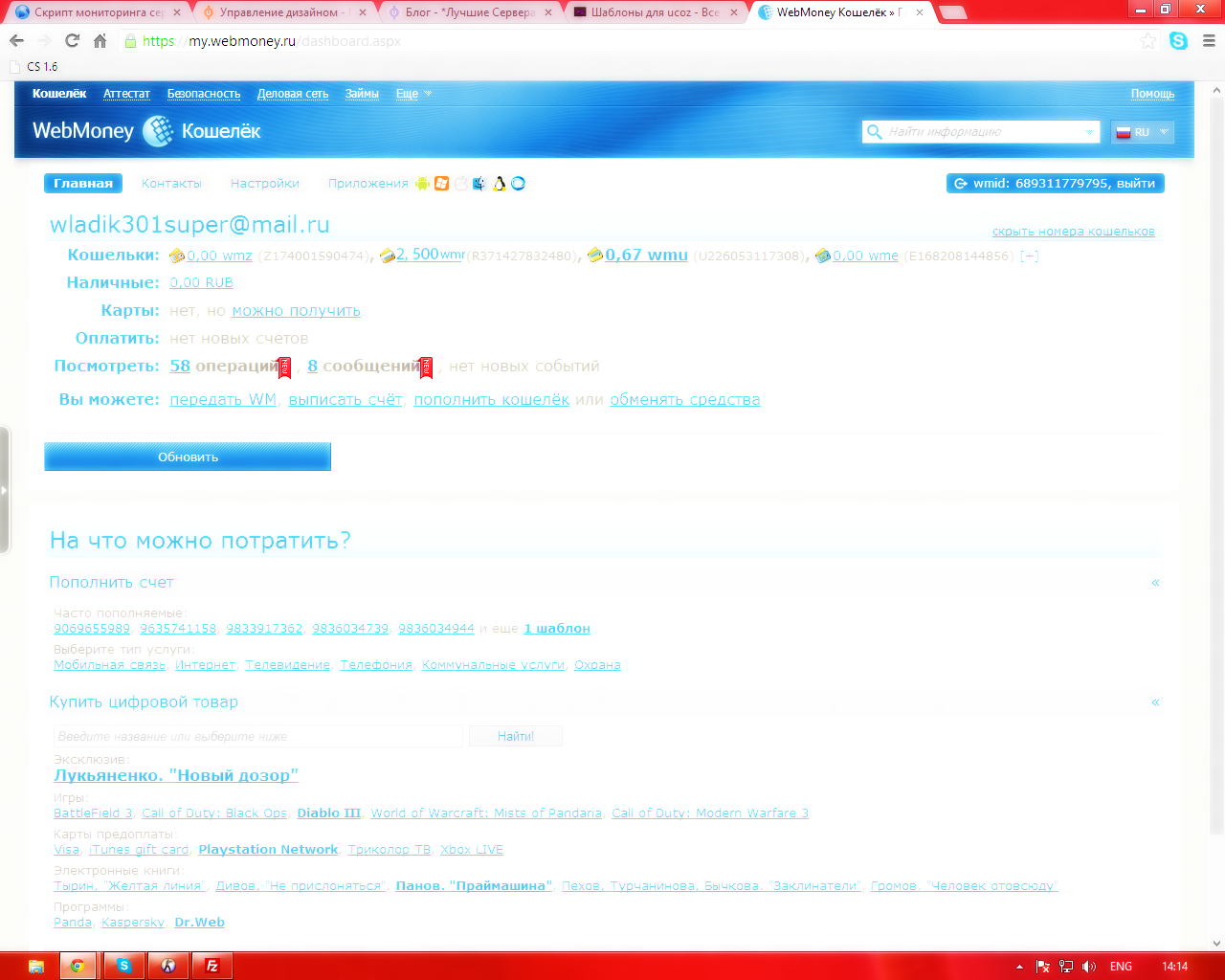Open Skype from the taskbar

click(x=123, y=966)
